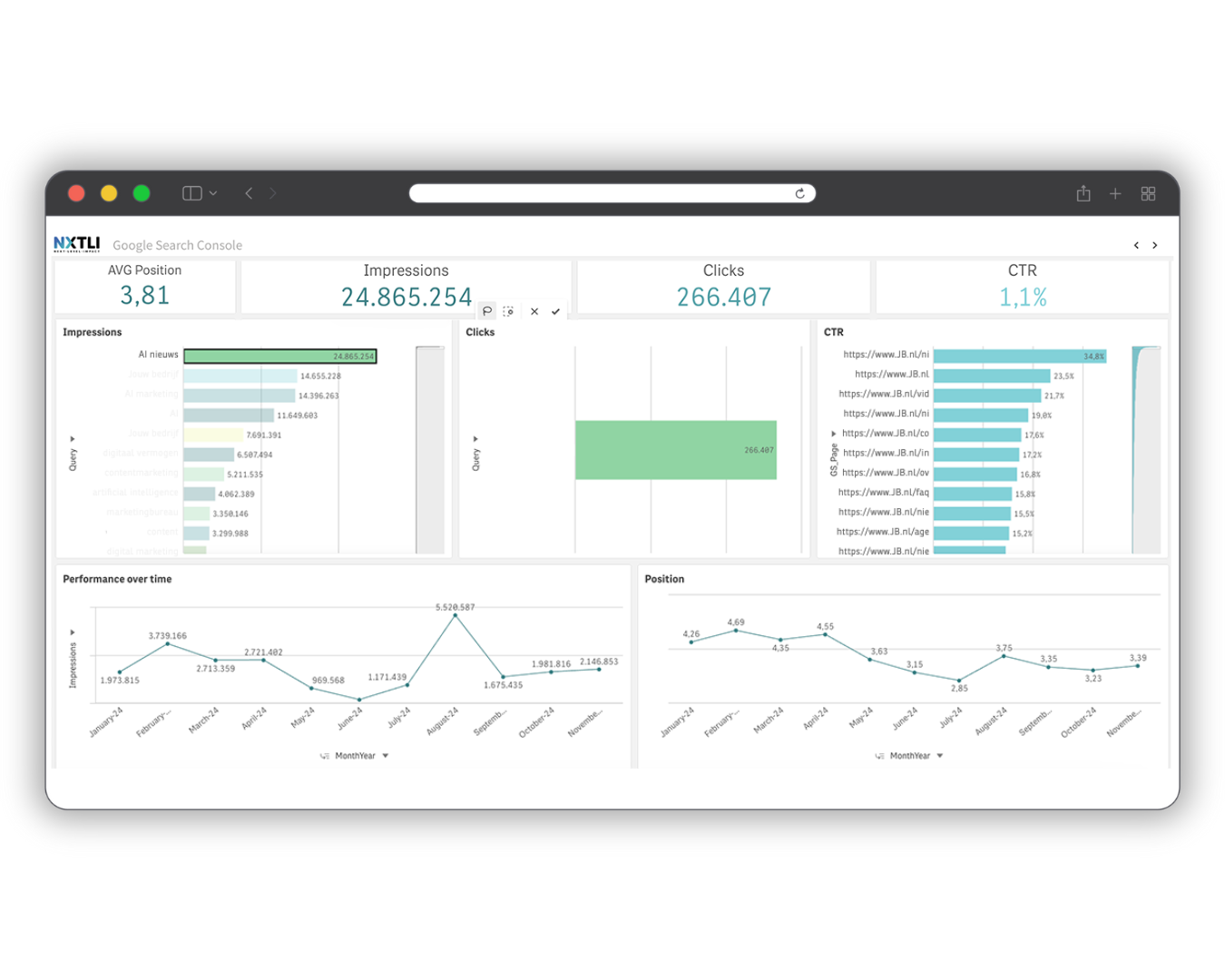Click the NXTLI logo

[76, 243]
